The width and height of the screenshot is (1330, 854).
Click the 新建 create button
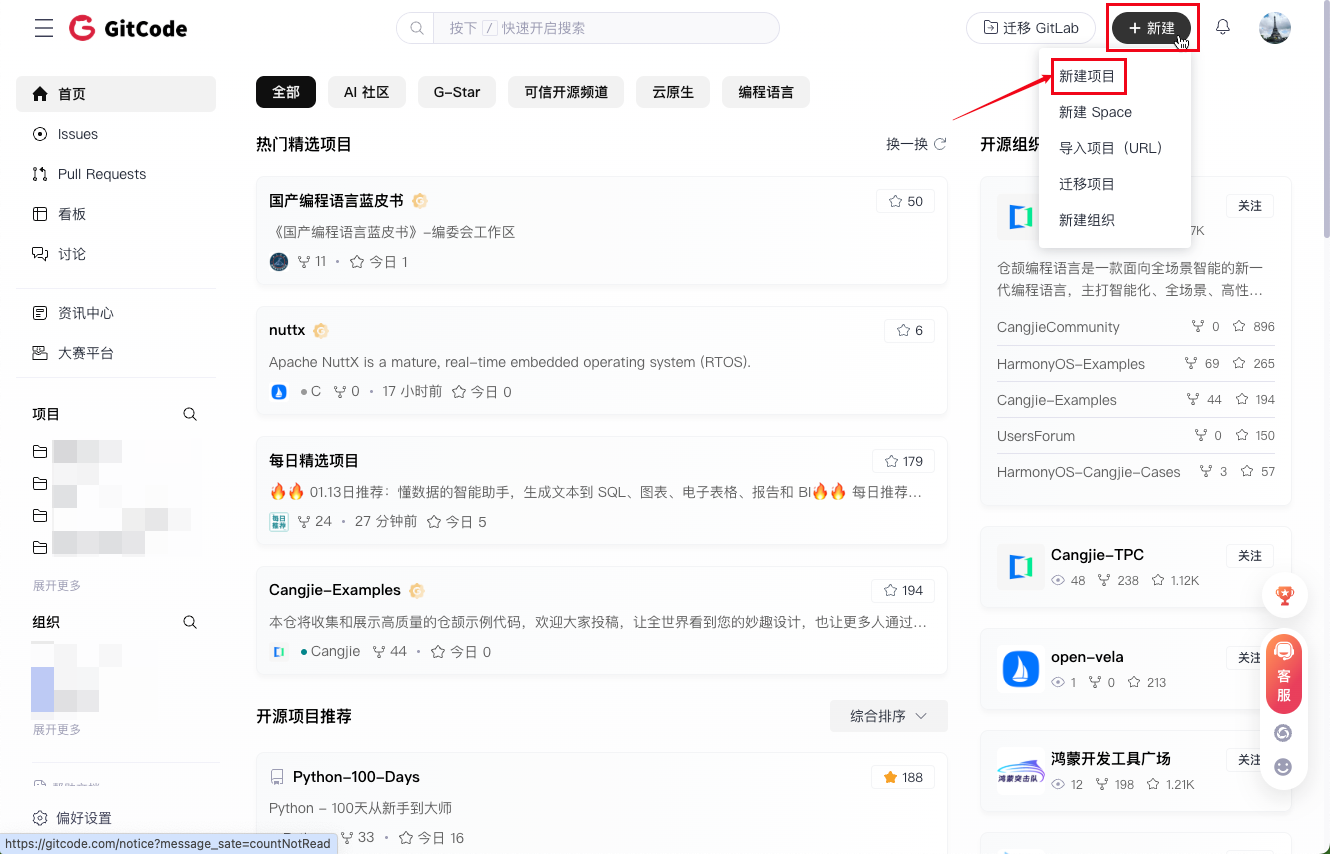[x=1151, y=28]
